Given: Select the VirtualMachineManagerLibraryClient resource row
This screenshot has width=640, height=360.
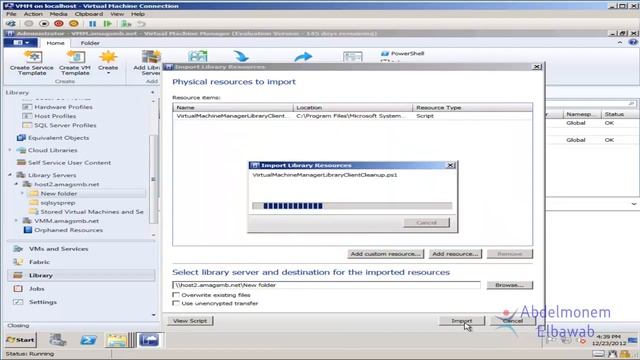Looking at the screenshot, I should [352, 116].
